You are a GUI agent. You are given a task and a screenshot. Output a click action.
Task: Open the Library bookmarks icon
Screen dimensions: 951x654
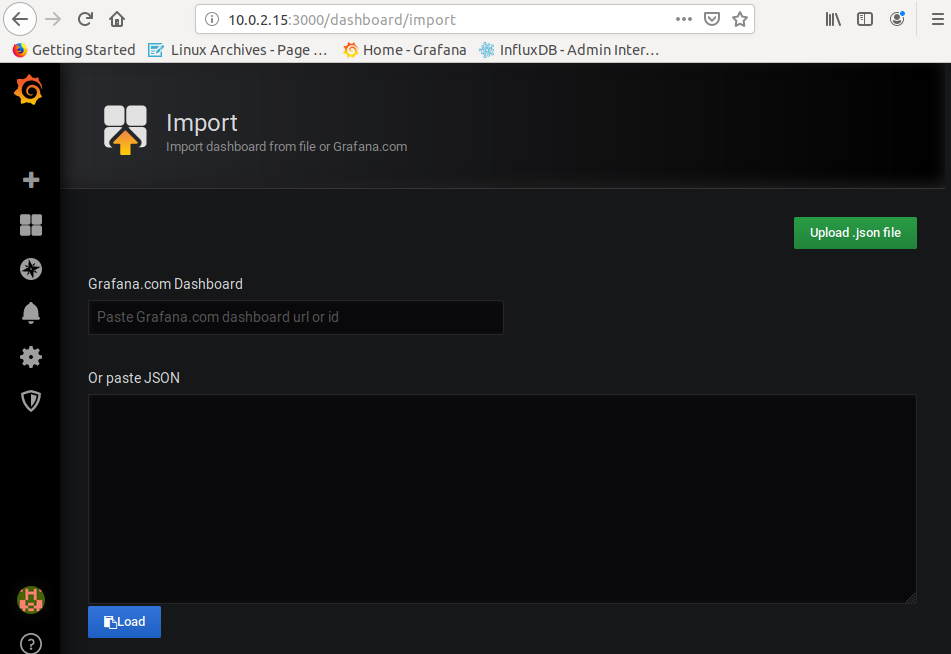(833, 19)
